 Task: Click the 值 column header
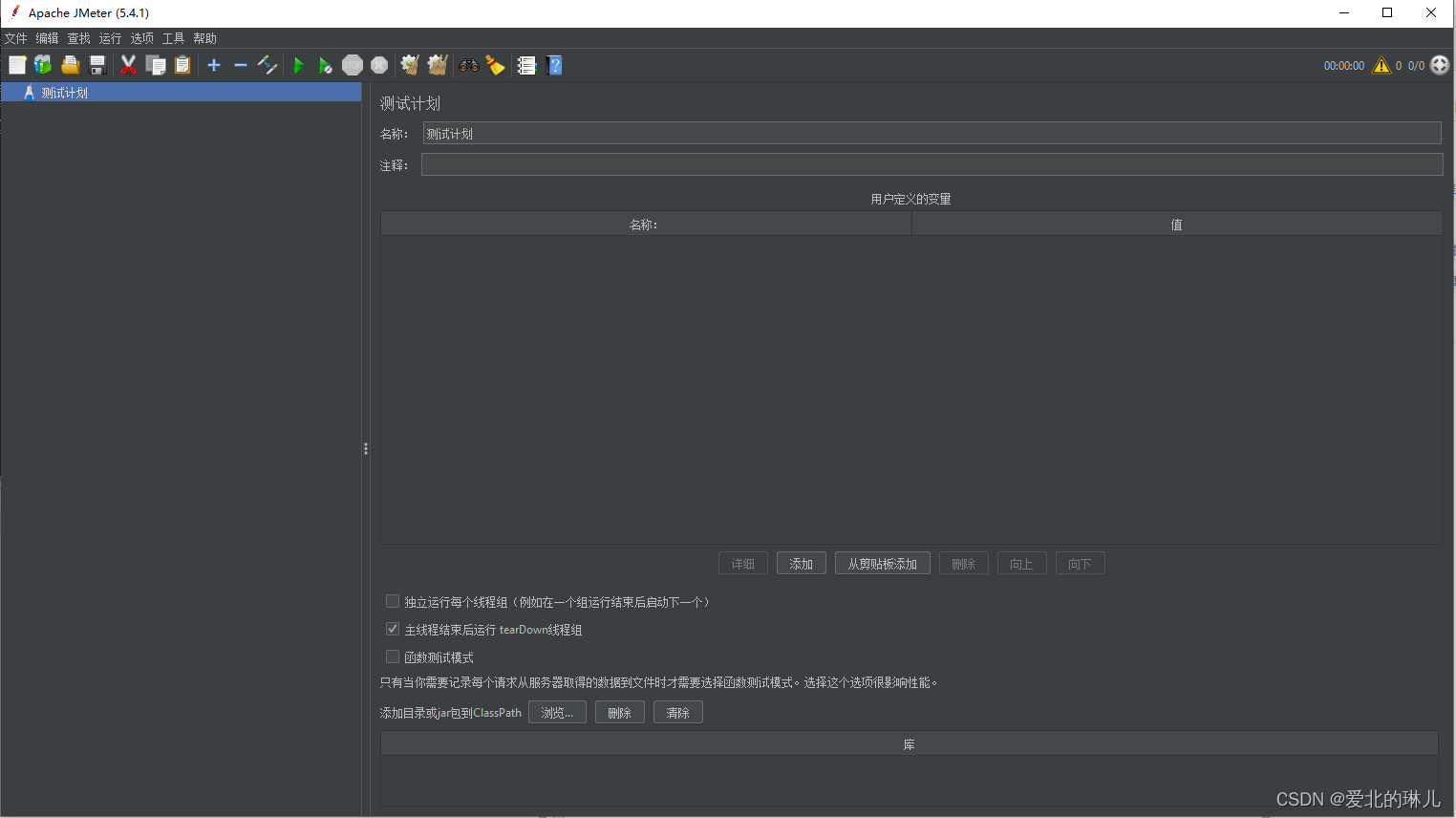click(1177, 225)
